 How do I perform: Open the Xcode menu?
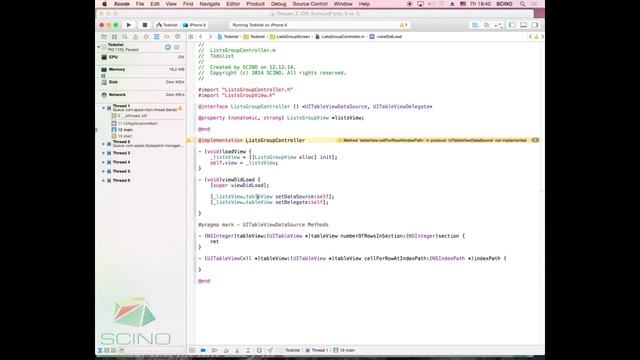[122, 4]
